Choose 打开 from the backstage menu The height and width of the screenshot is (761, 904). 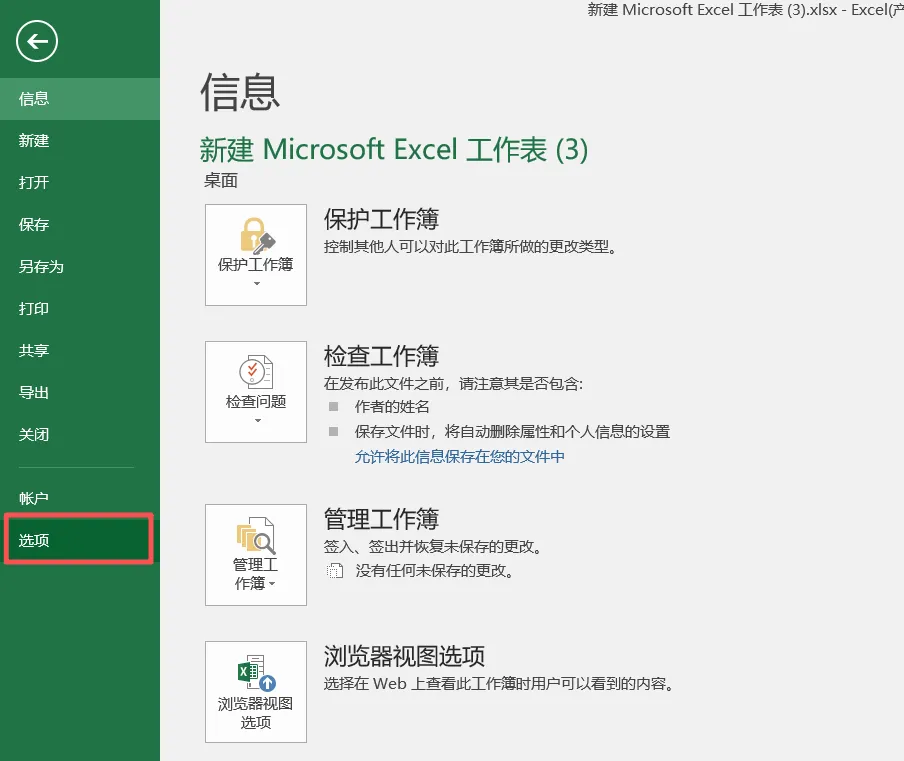(80, 183)
